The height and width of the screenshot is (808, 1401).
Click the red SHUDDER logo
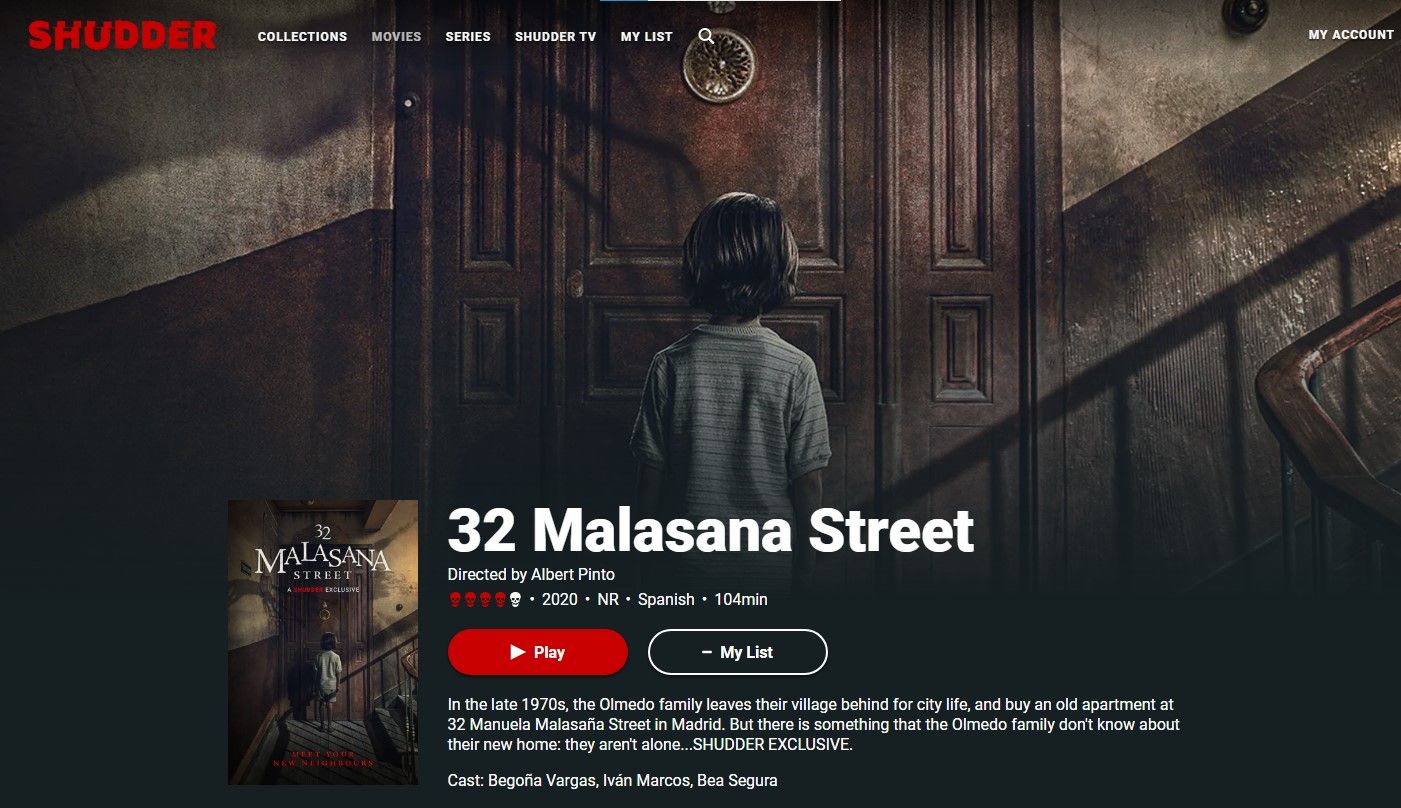pos(122,35)
